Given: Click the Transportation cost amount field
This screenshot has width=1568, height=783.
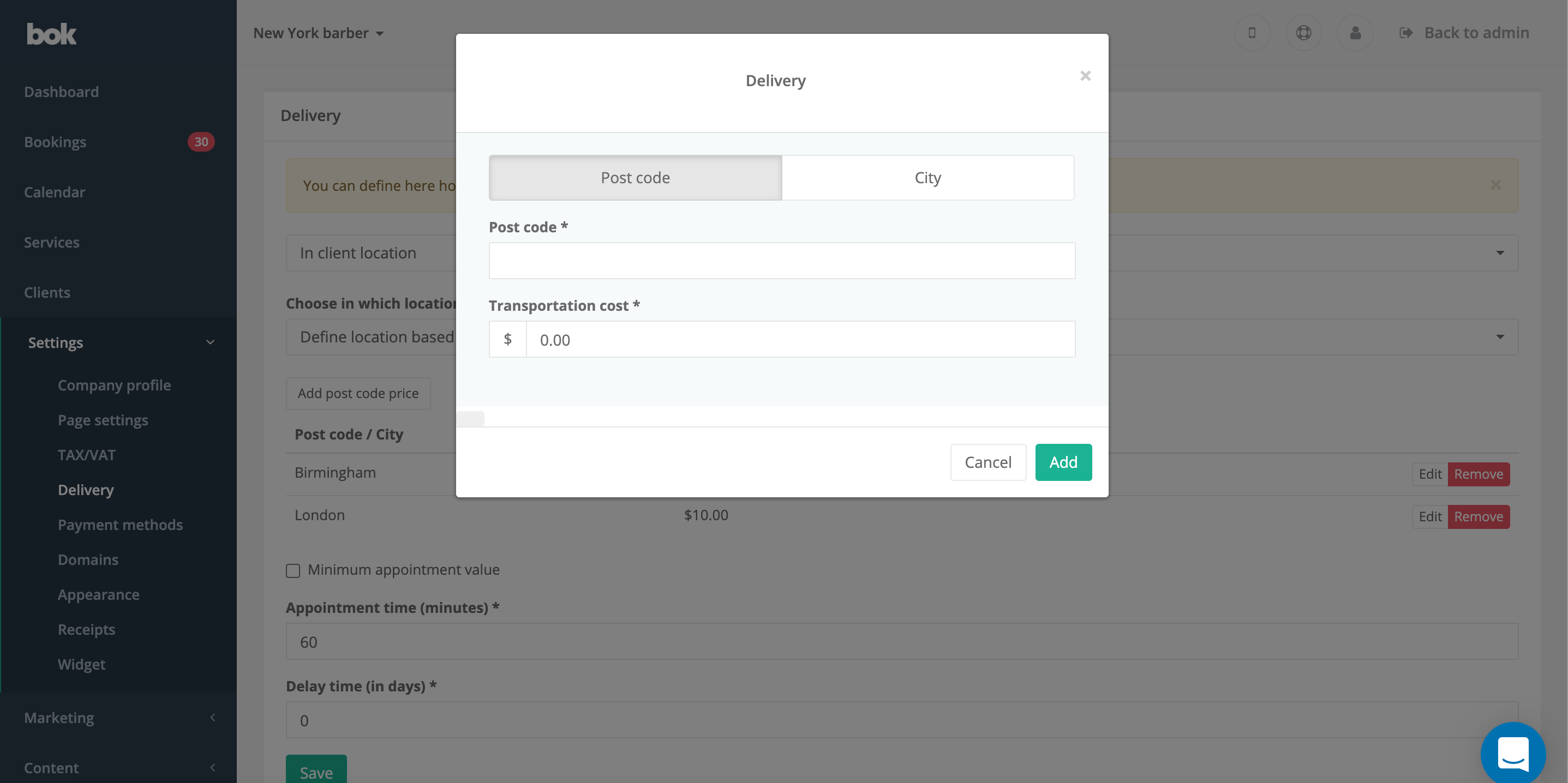Looking at the screenshot, I should pyautogui.click(x=801, y=339).
